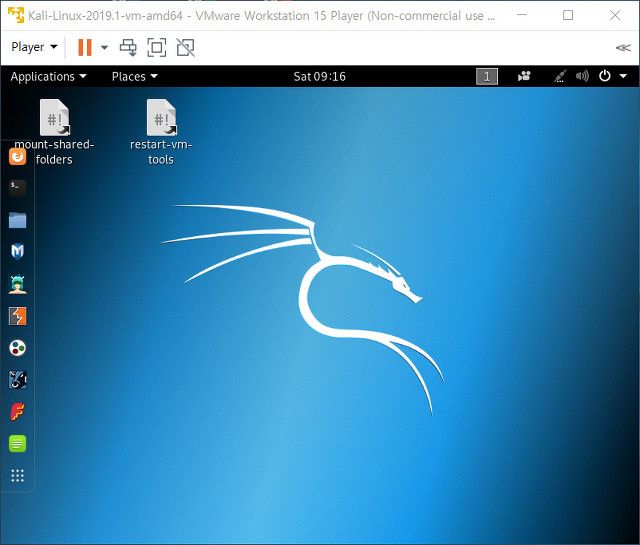Open the Player menu
The height and width of the screenshot is (545, 640).
tap(34, 47)
